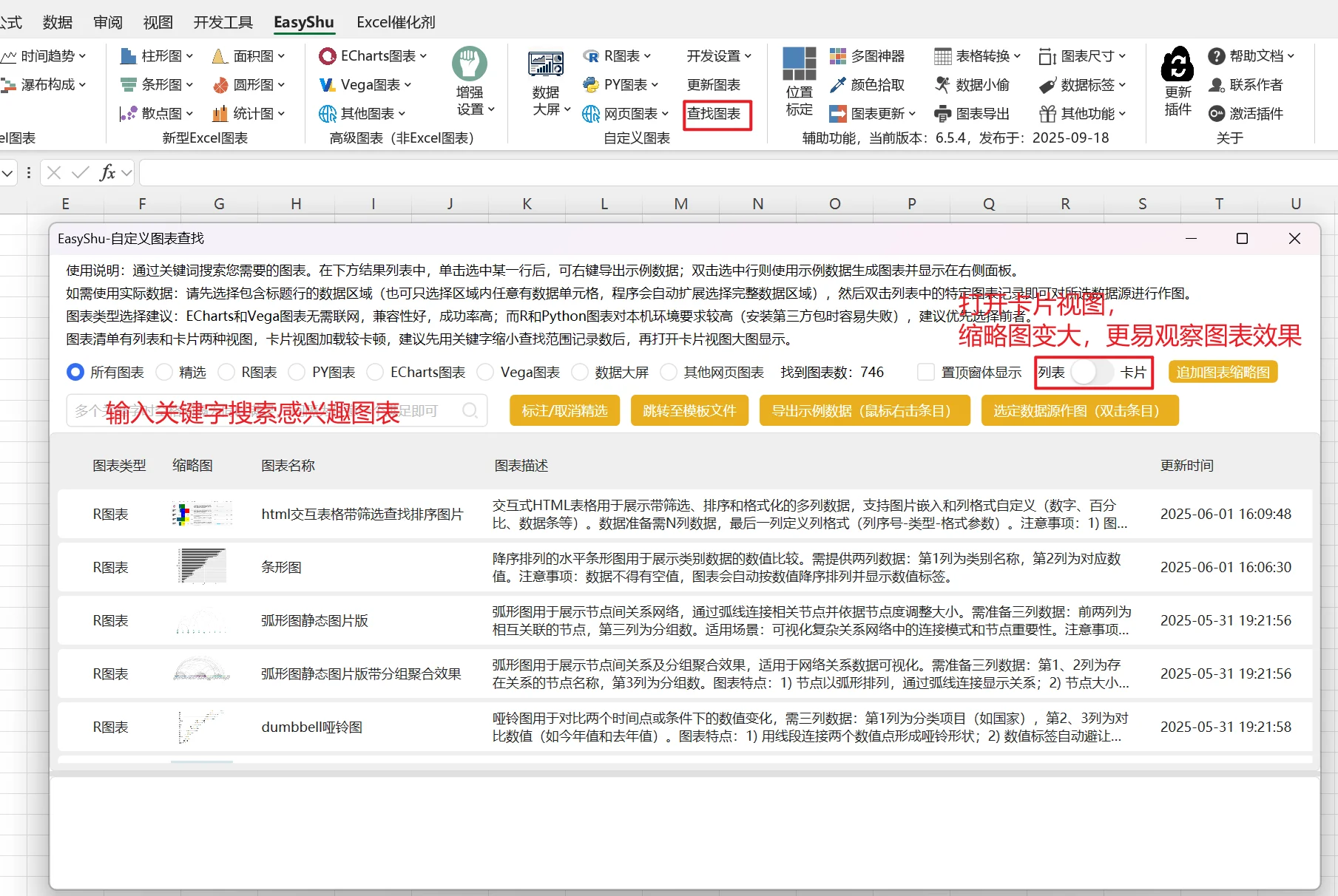Click the search magnifier icon in keyword box
Screen dimensions: 1338x896
click(470, 410)
